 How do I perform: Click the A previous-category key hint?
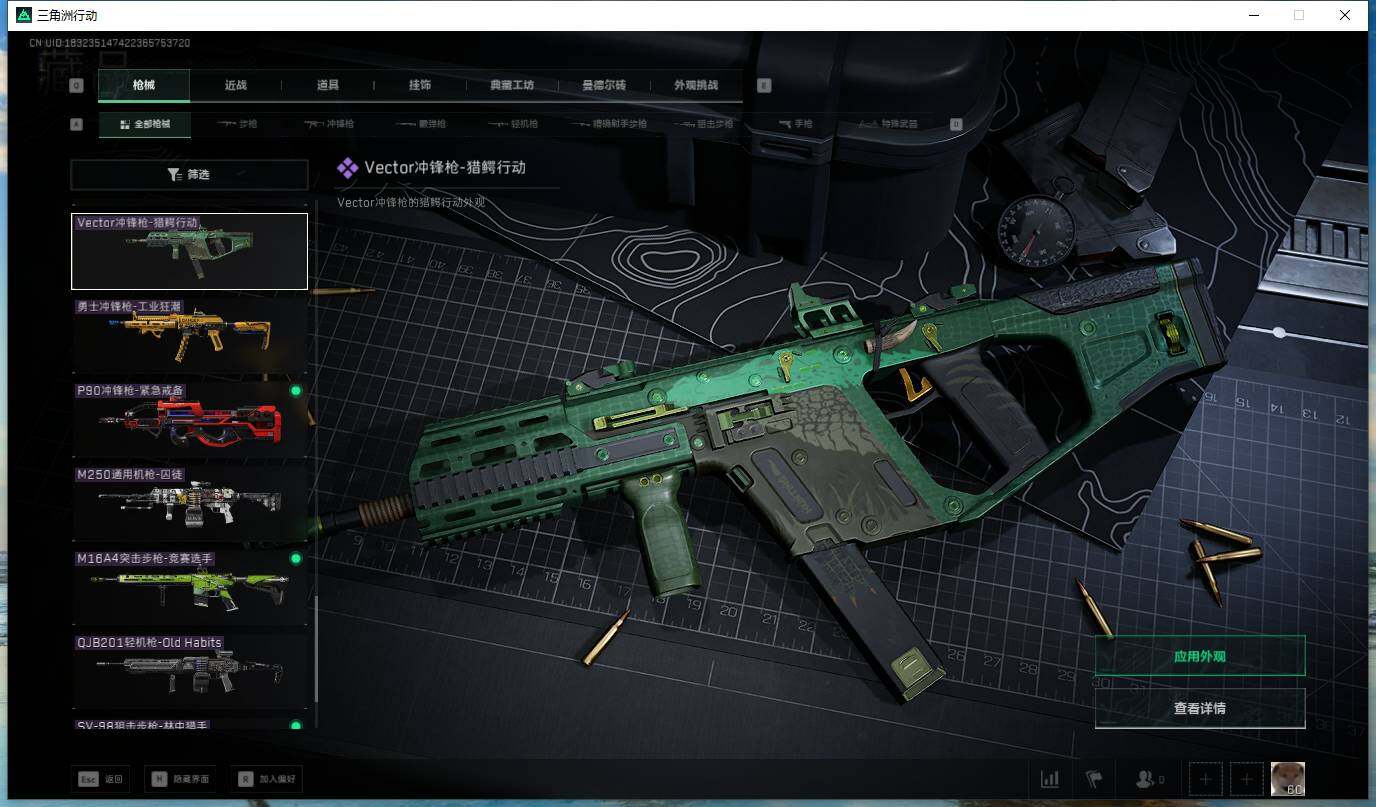(x=76, y=125)
